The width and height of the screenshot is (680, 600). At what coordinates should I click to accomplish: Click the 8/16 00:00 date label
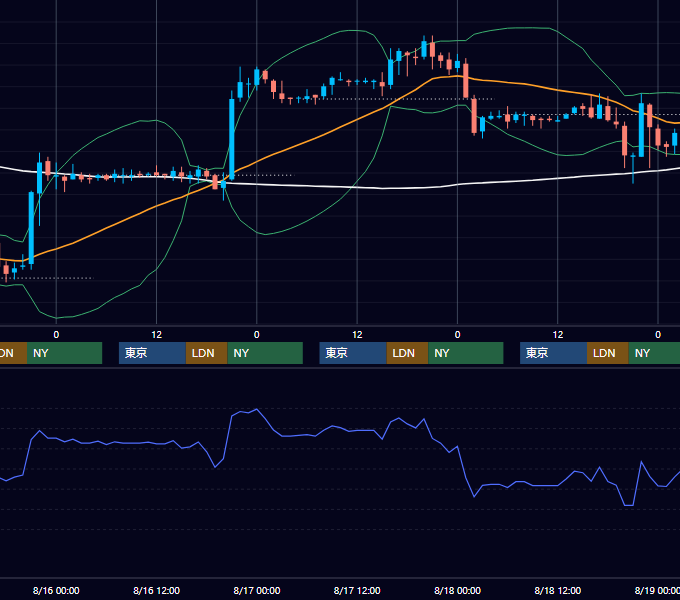pos(56,590)
